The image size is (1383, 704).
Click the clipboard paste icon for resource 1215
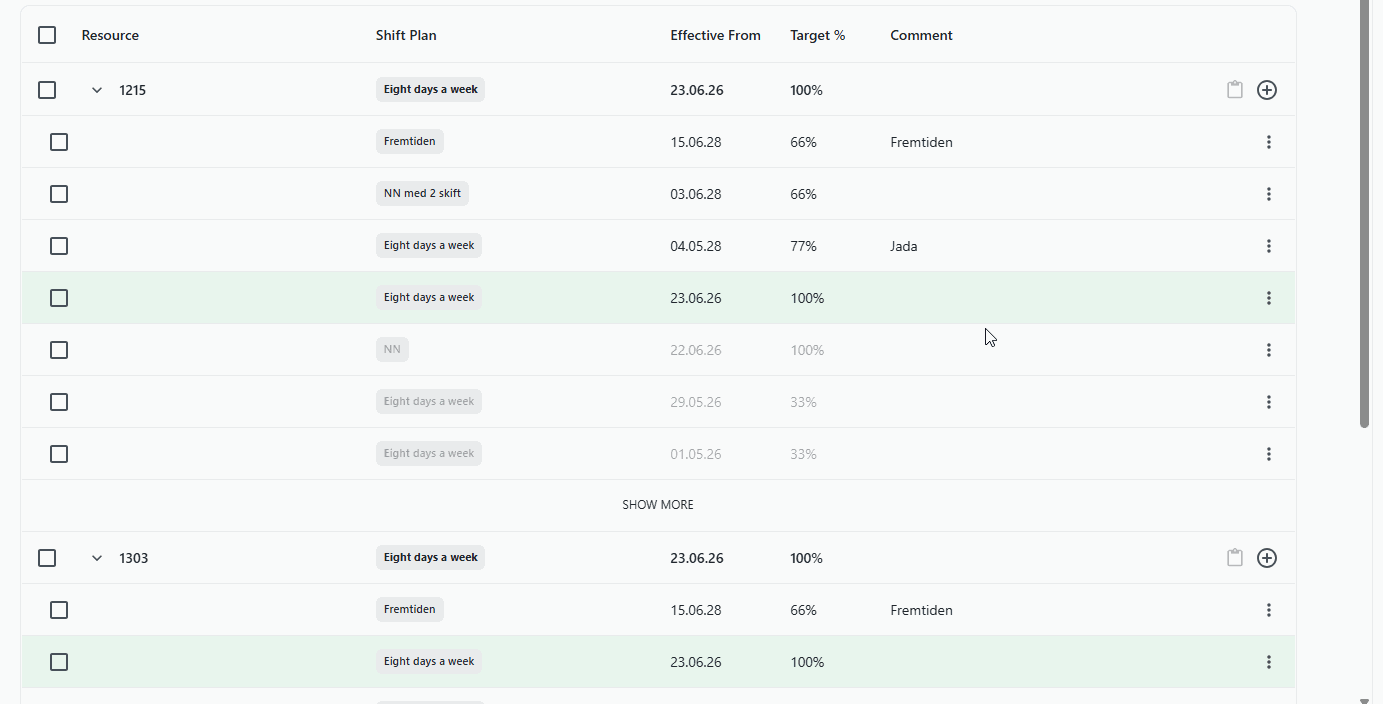[1235, 90]
